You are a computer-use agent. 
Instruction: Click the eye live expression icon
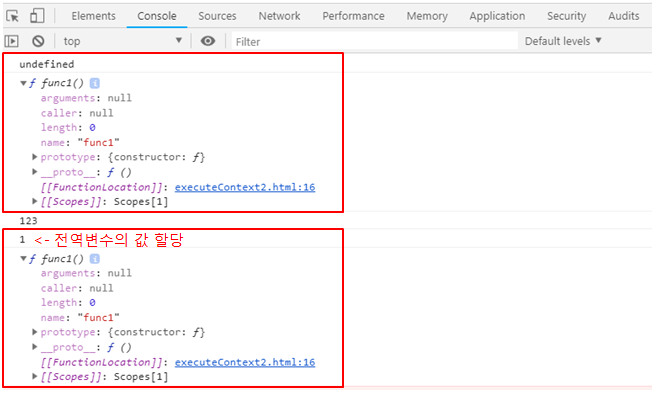pos(208,41)
